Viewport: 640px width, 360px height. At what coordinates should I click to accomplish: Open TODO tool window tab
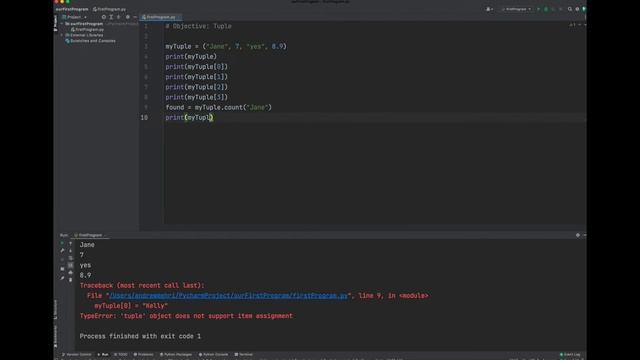pyautogui.click(x=121, y=354)
